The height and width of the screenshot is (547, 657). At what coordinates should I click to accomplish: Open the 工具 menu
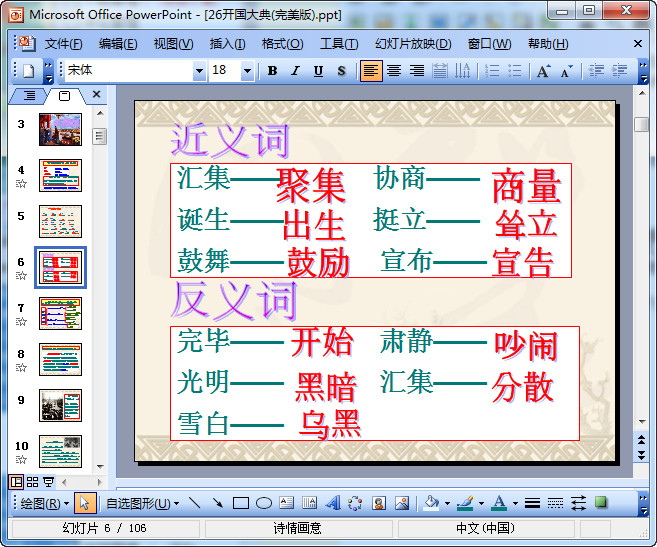pyautogui.click(x=339, y=44)
